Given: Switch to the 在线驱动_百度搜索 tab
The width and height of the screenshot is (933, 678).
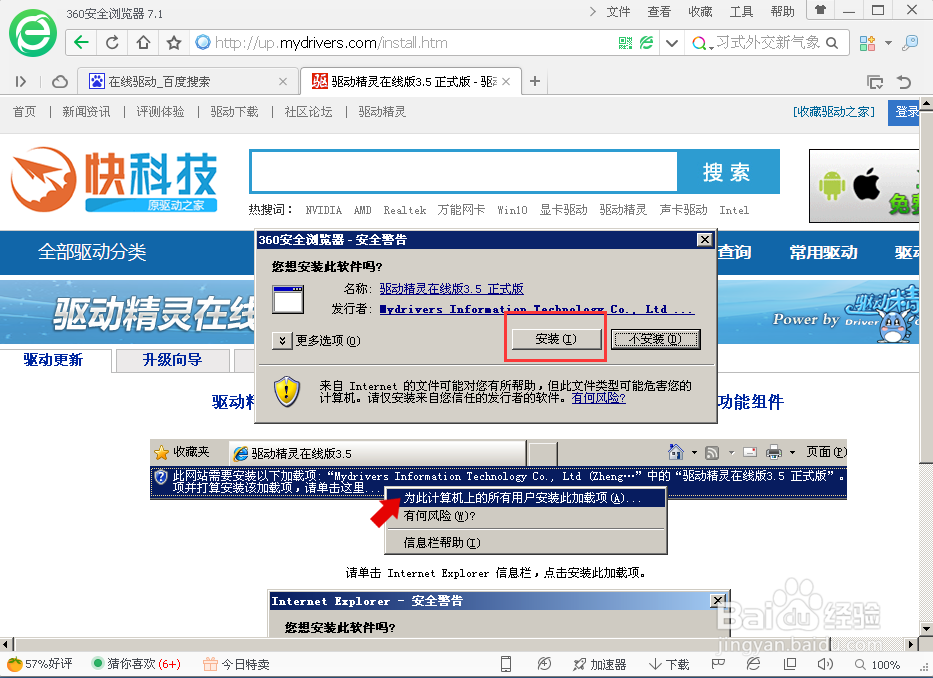Looking at the screenshot, I should click(x=188, y=82).
